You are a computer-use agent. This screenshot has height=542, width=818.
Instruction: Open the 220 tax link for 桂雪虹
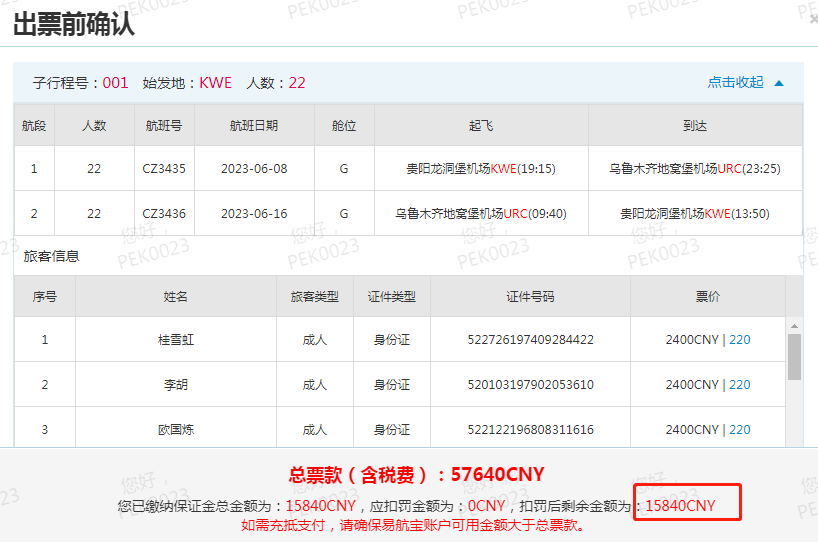739,340
